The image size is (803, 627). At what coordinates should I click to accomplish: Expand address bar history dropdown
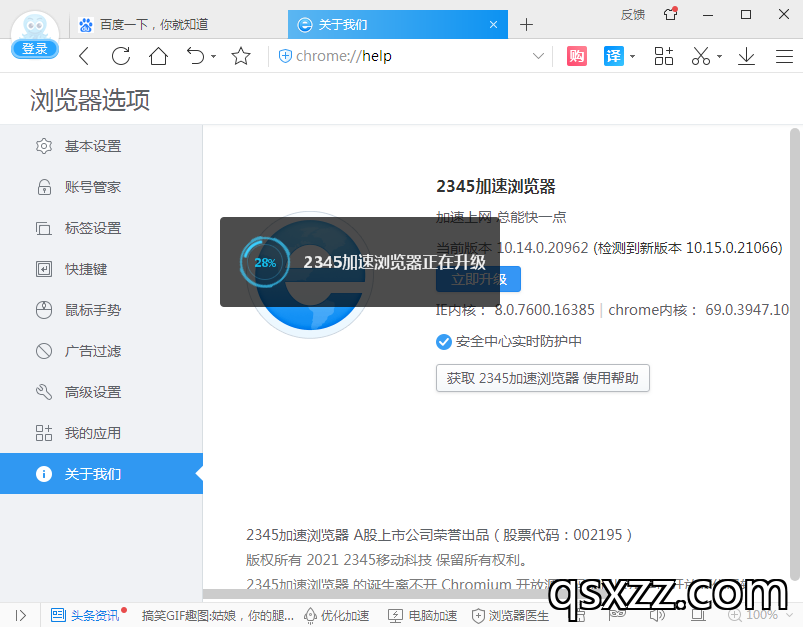[x=538, y=56]
